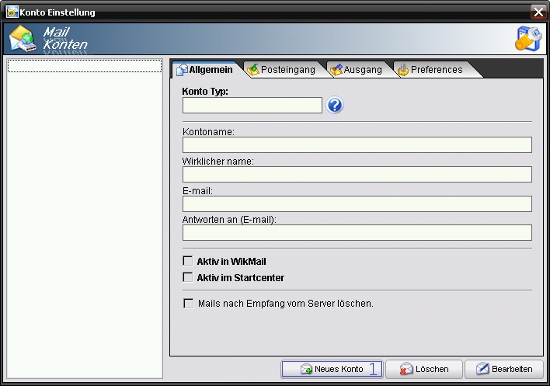Close the Konto Einstellung window
550x386 pixels.
coord(538,12)
